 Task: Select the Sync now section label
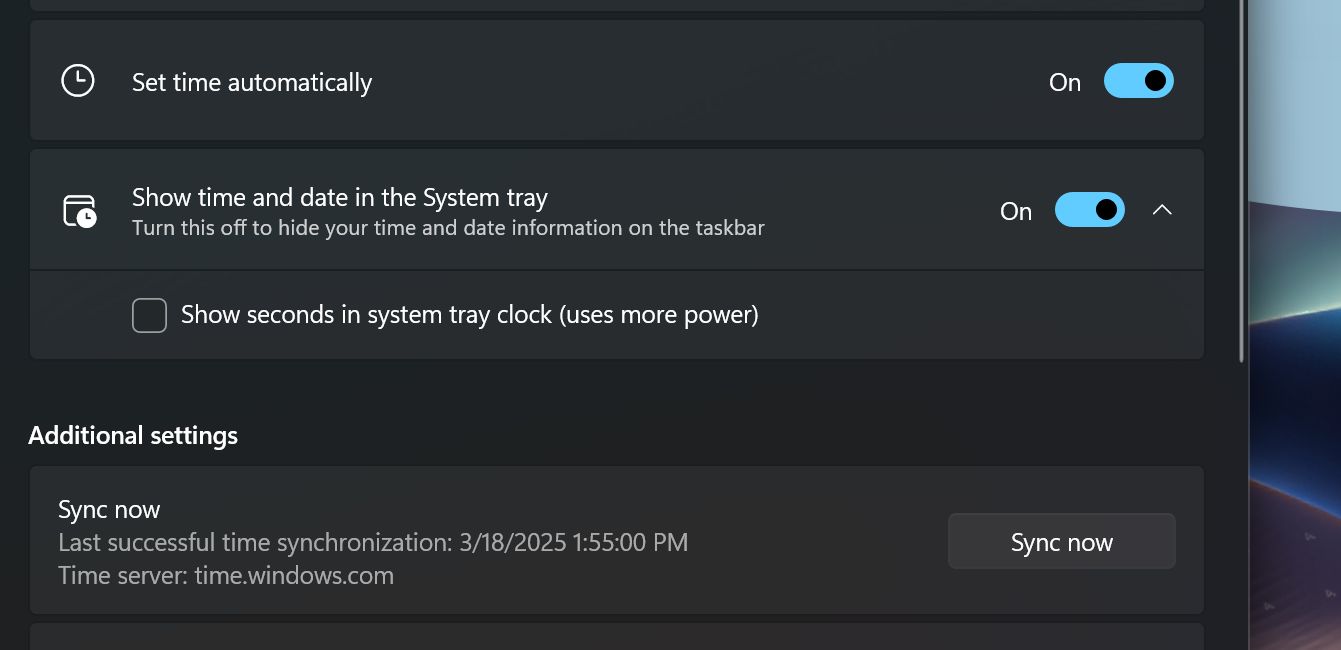tap(109, 509)
